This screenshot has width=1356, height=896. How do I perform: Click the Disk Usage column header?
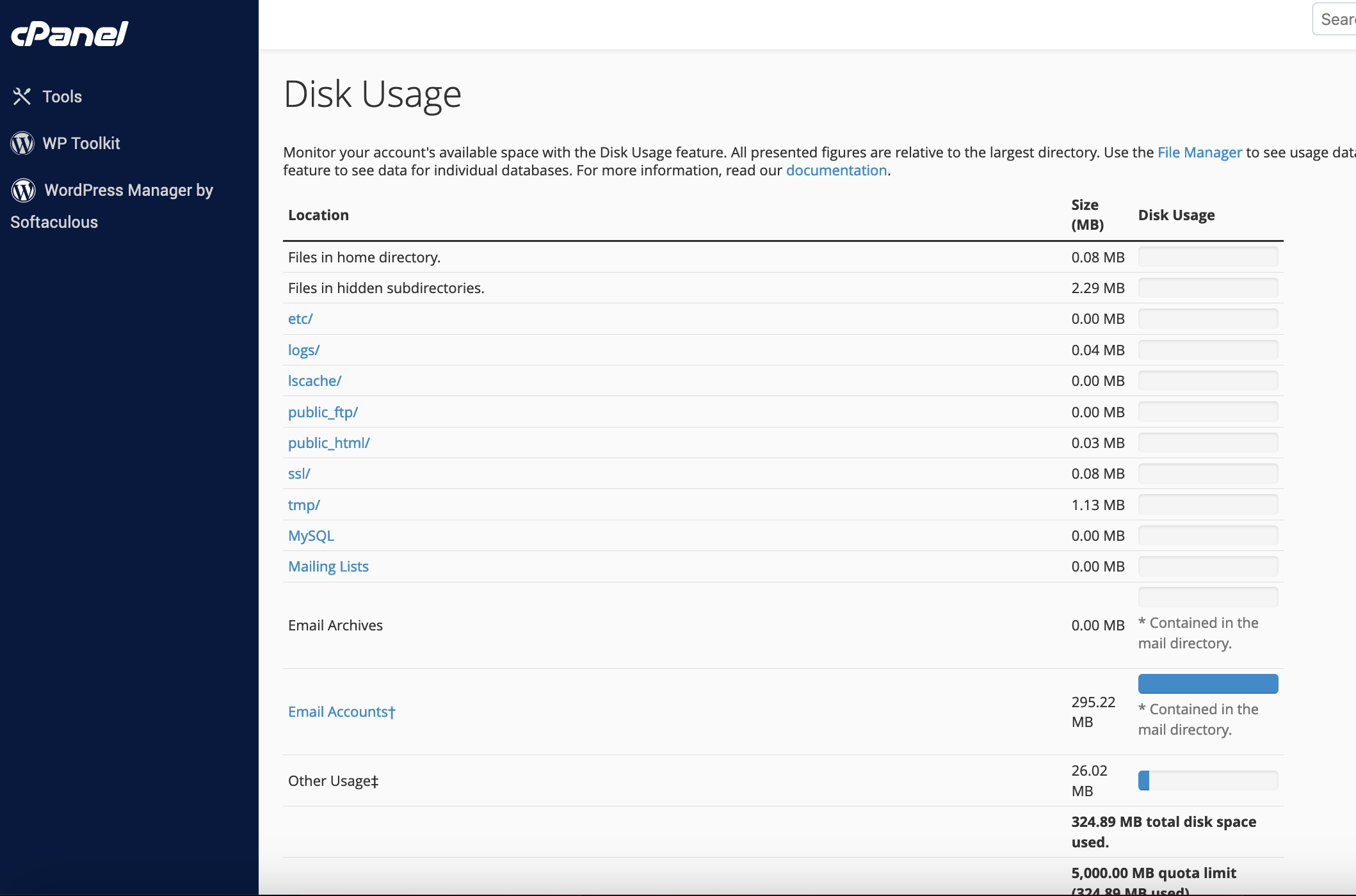[x=1176, y=215]
